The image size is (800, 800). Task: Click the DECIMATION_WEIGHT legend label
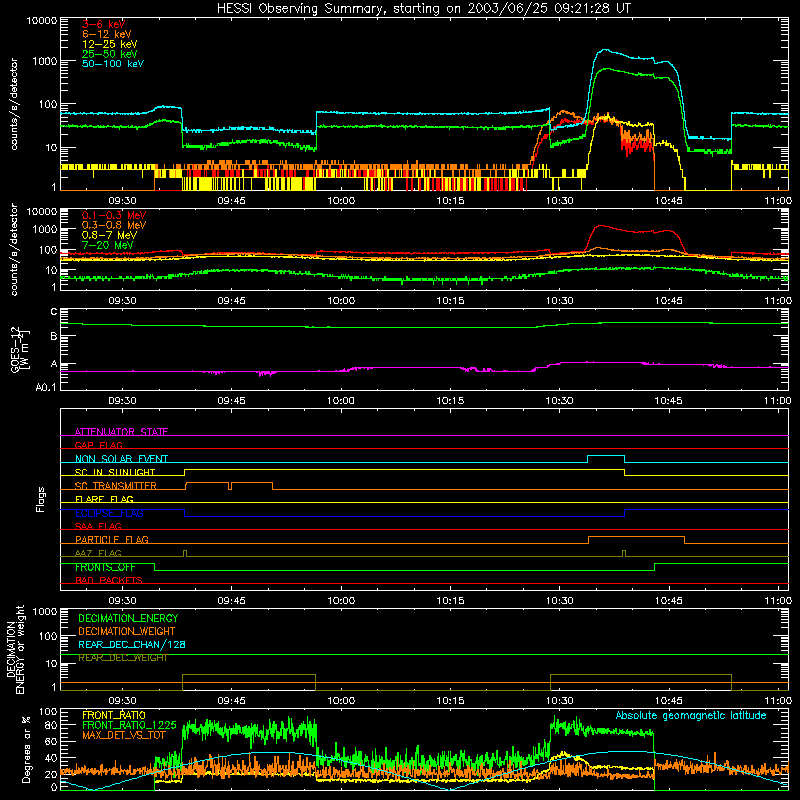(x=127, y=631)
